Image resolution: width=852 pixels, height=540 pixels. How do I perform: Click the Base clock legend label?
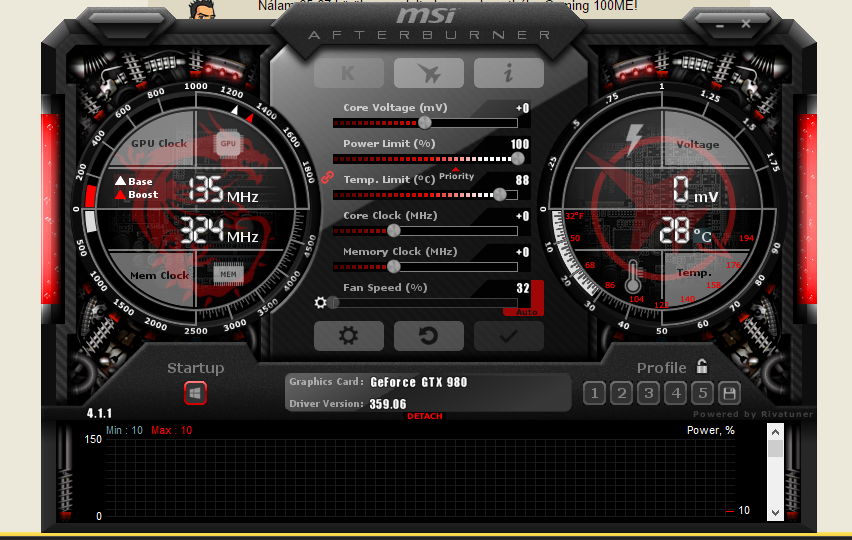click(140, 181)
